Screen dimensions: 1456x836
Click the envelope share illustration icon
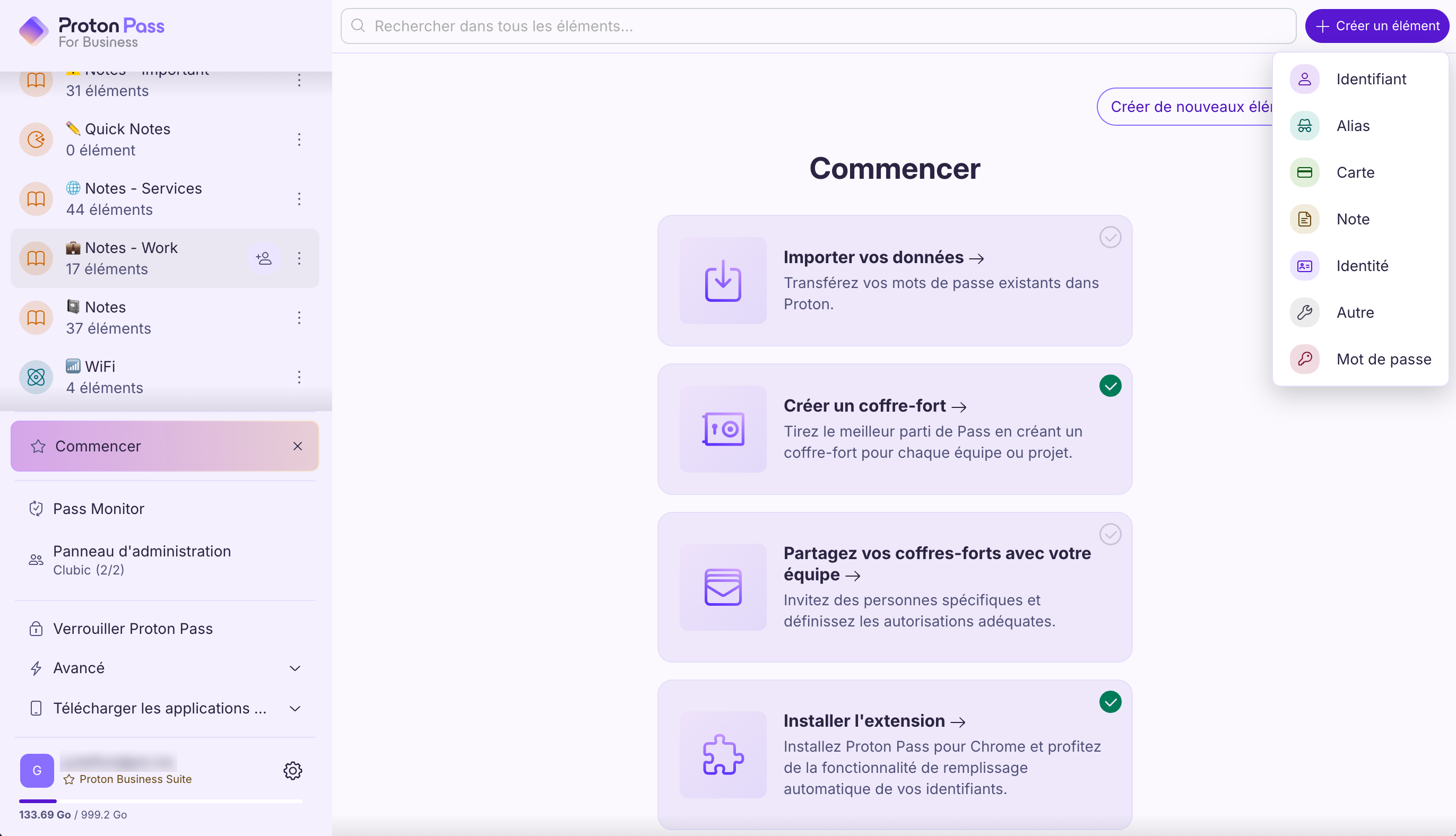(x=723, y=587)
